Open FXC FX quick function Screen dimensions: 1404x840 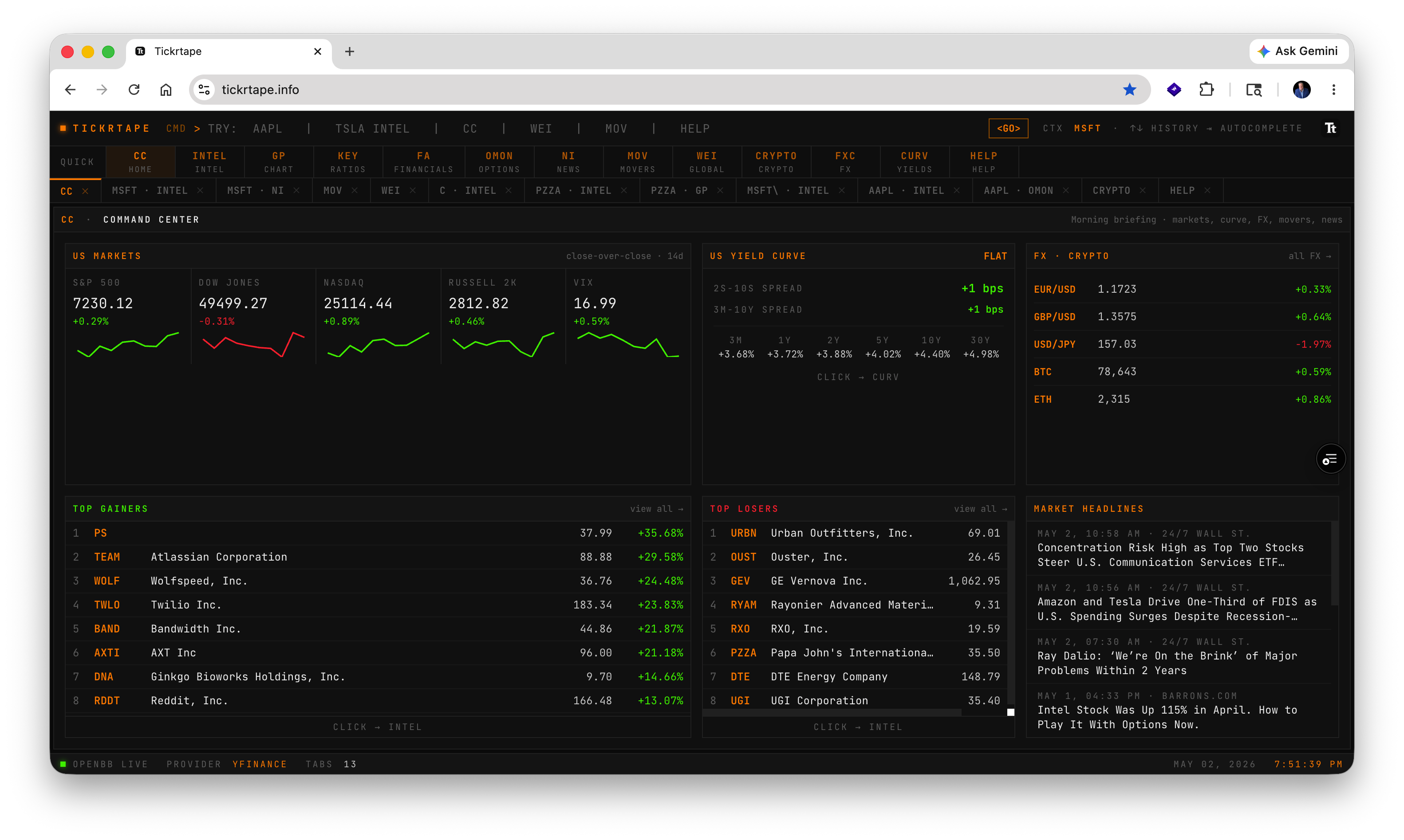pos(845,162)
